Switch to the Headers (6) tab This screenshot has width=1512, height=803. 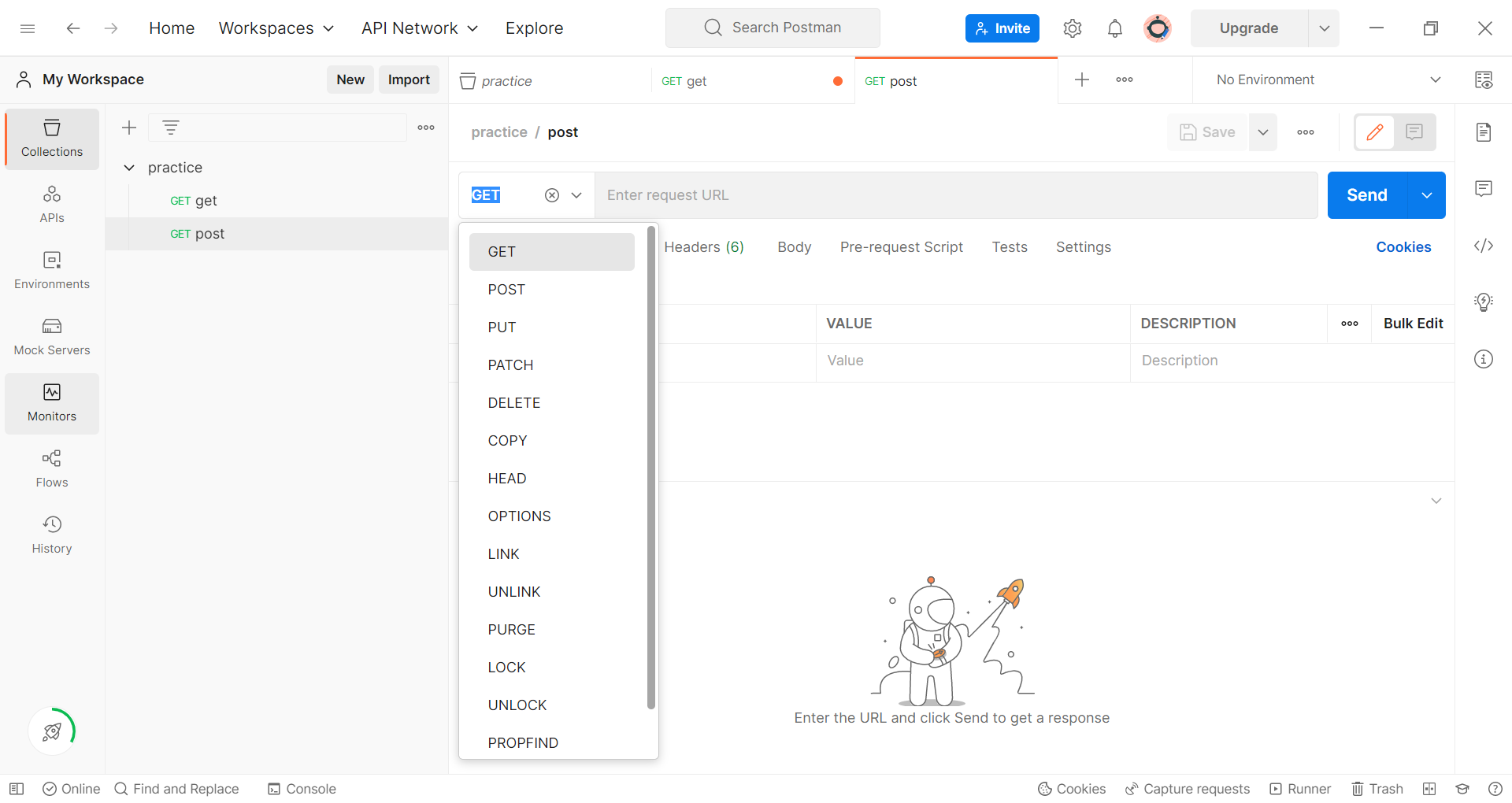pos(704,247)
